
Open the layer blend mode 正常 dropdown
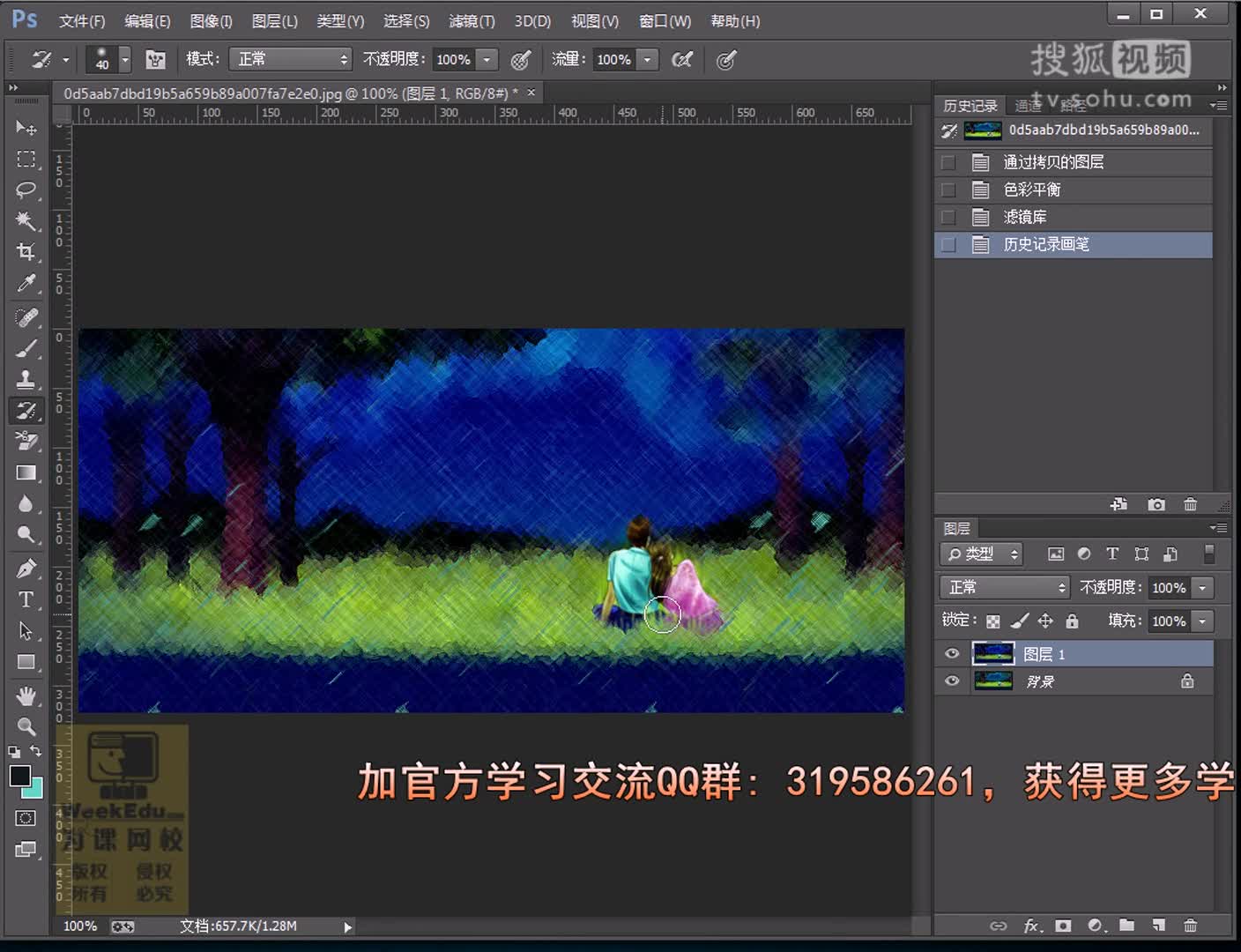(x=1005, y=587)
